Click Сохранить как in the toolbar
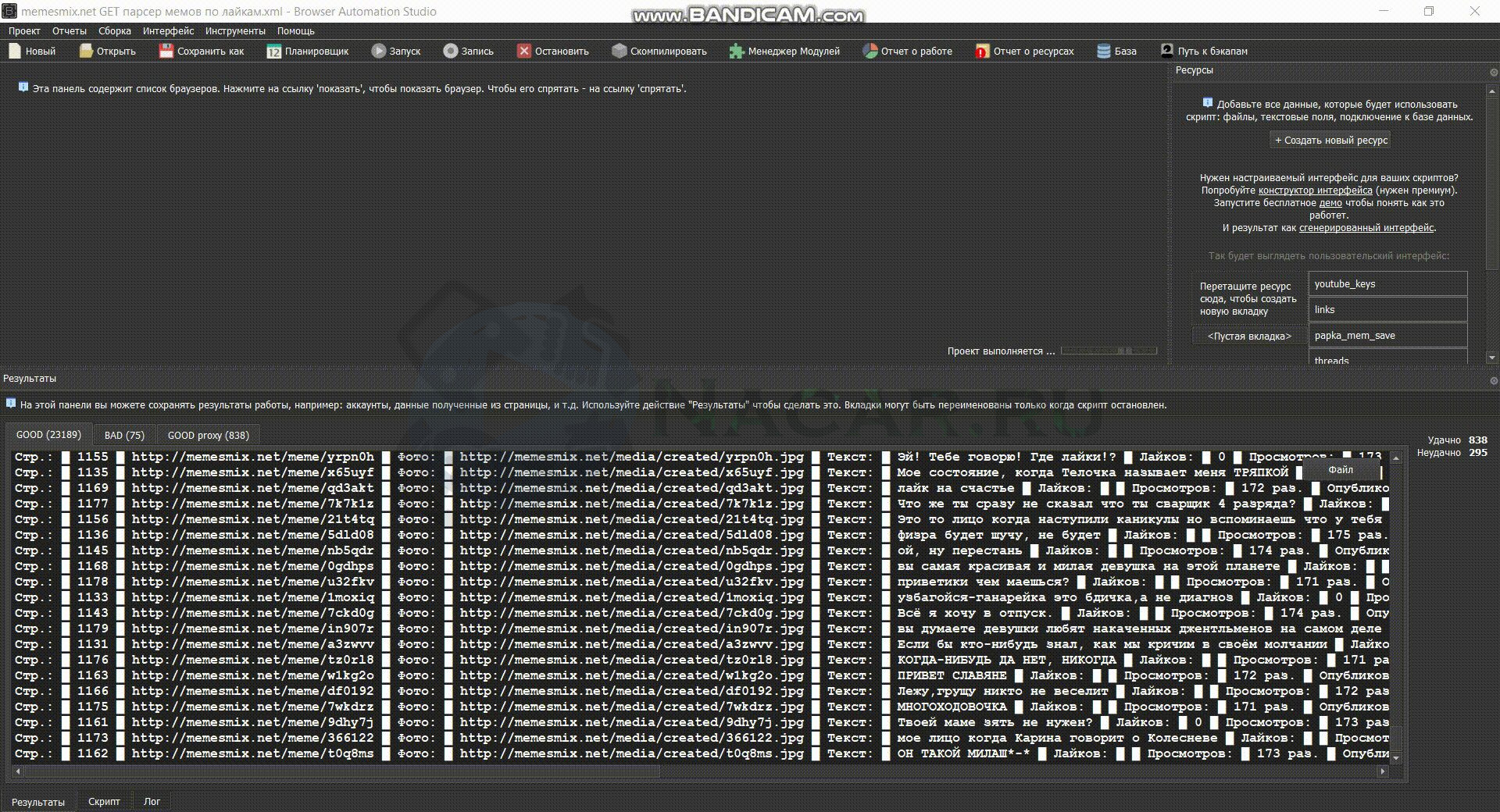Screen dimensions: 1500x812 tap(202, 51)
